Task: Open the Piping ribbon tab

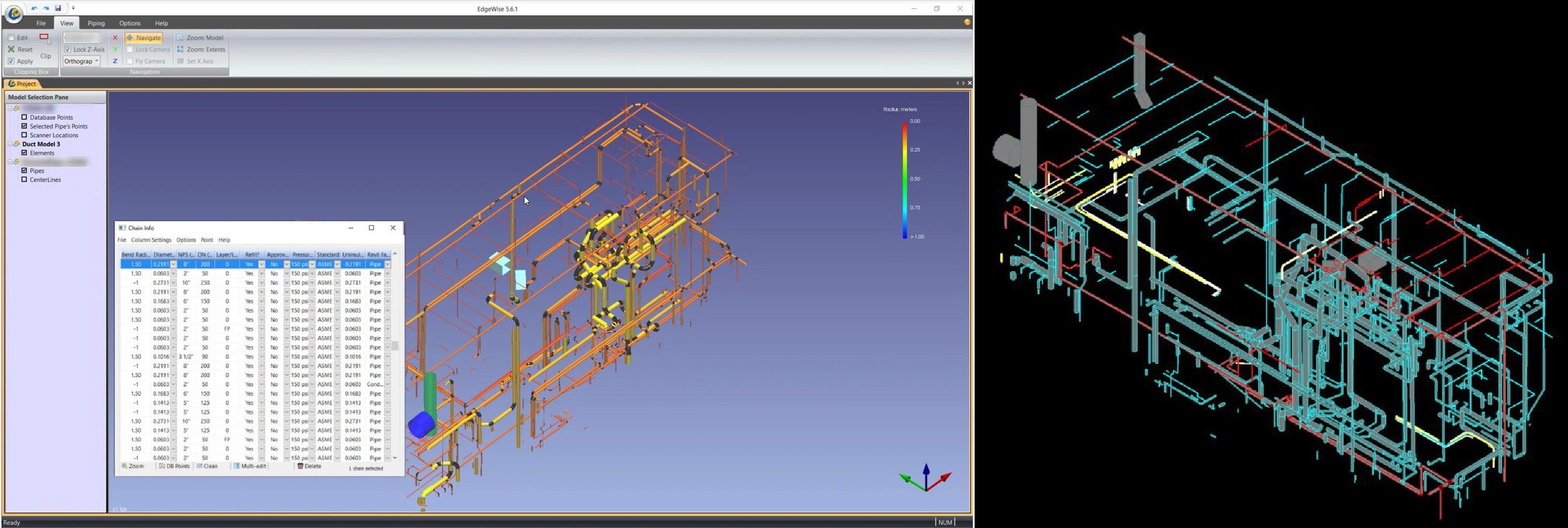Action: coord(96,23)
